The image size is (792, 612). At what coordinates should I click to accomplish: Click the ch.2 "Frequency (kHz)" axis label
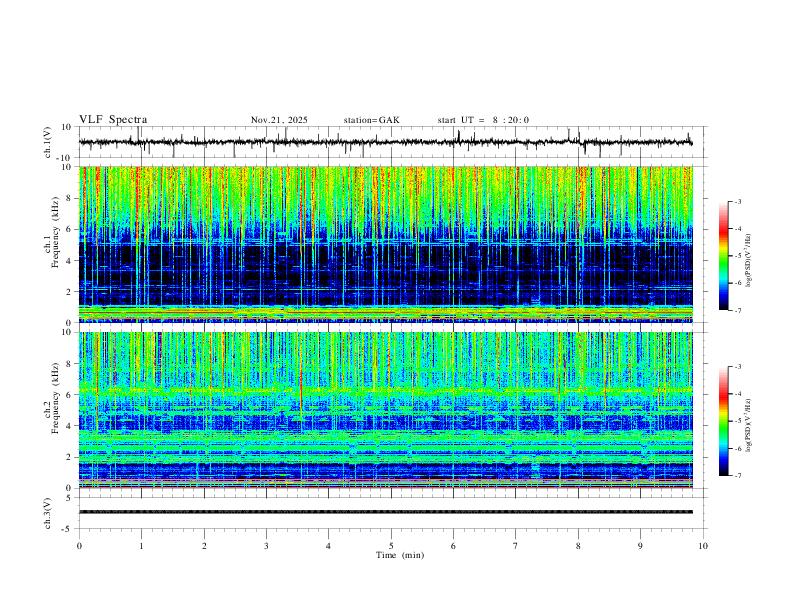[x=55, y=398]
